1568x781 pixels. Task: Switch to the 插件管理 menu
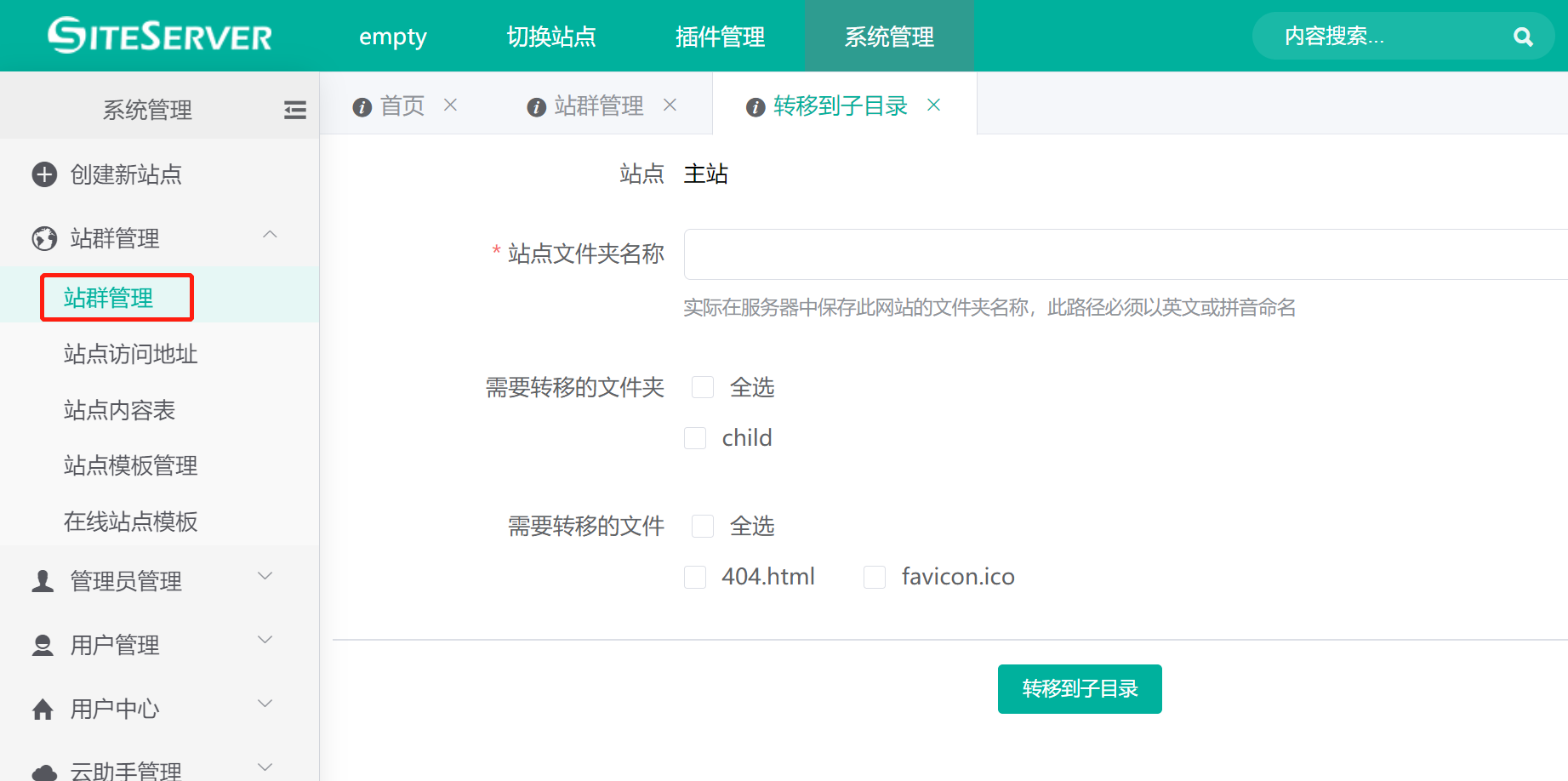(721, 36)
